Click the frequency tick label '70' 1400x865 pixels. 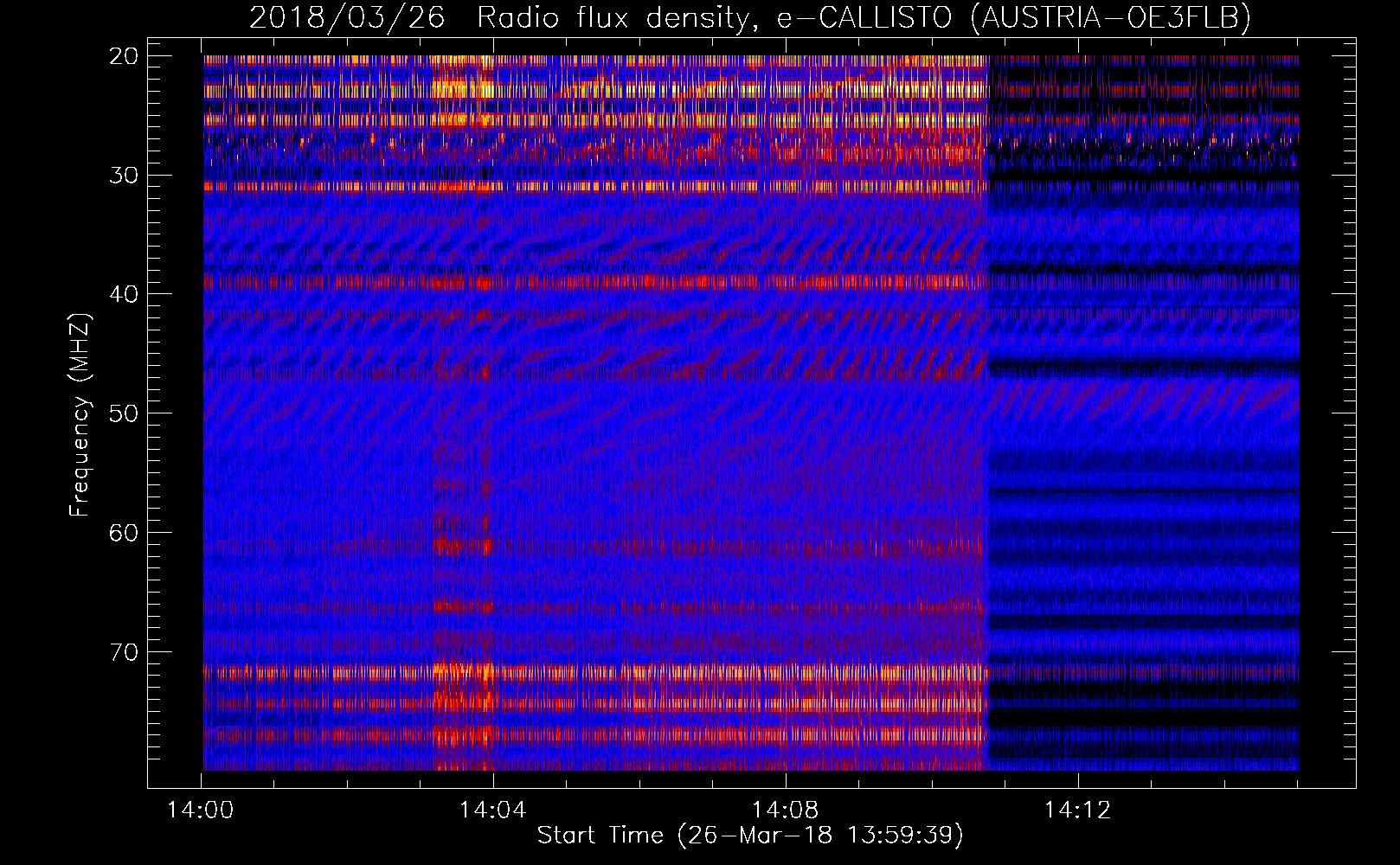tap(124, 651)
